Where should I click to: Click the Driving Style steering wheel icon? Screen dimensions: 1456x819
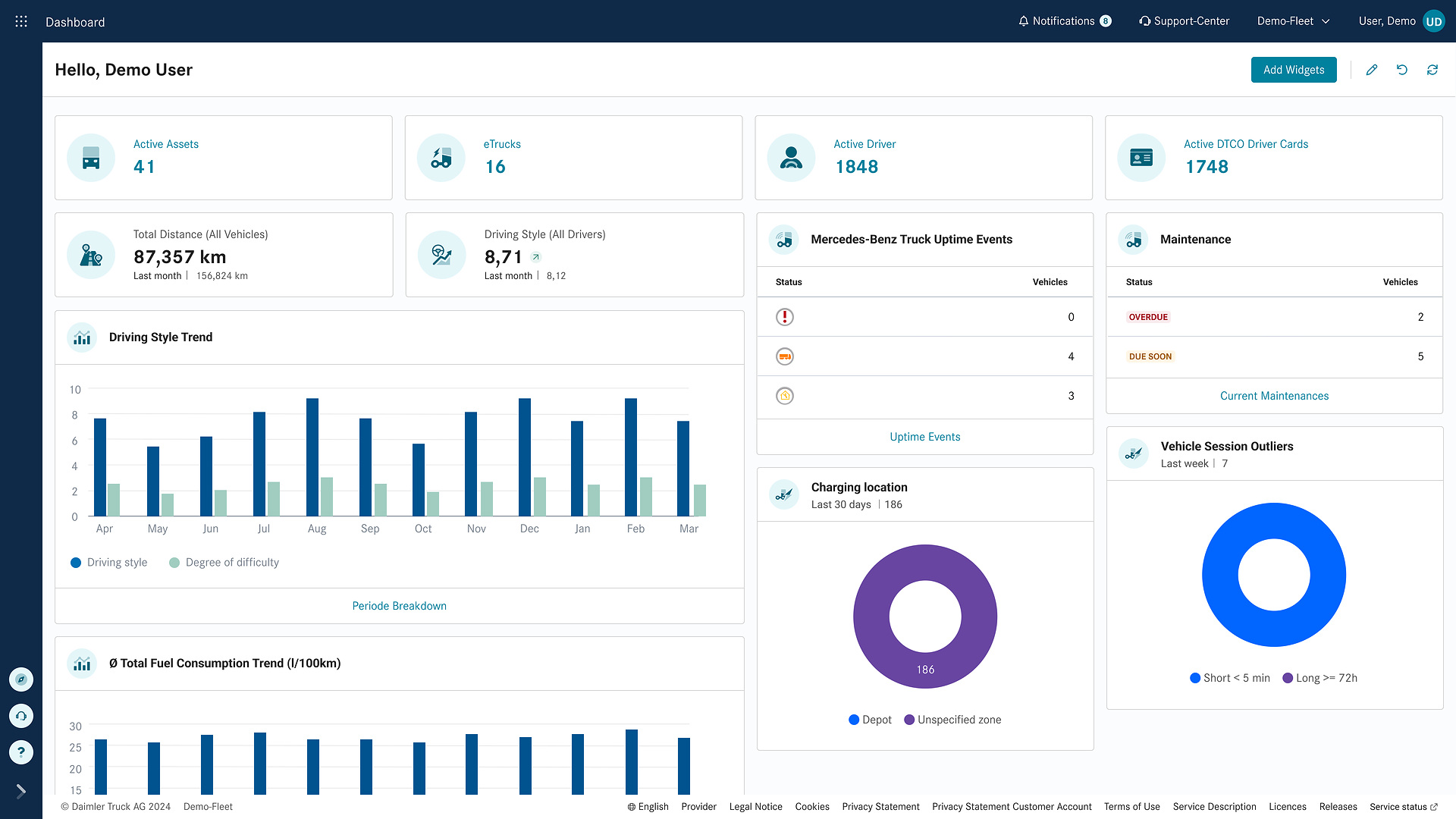[x=442, y=255]
